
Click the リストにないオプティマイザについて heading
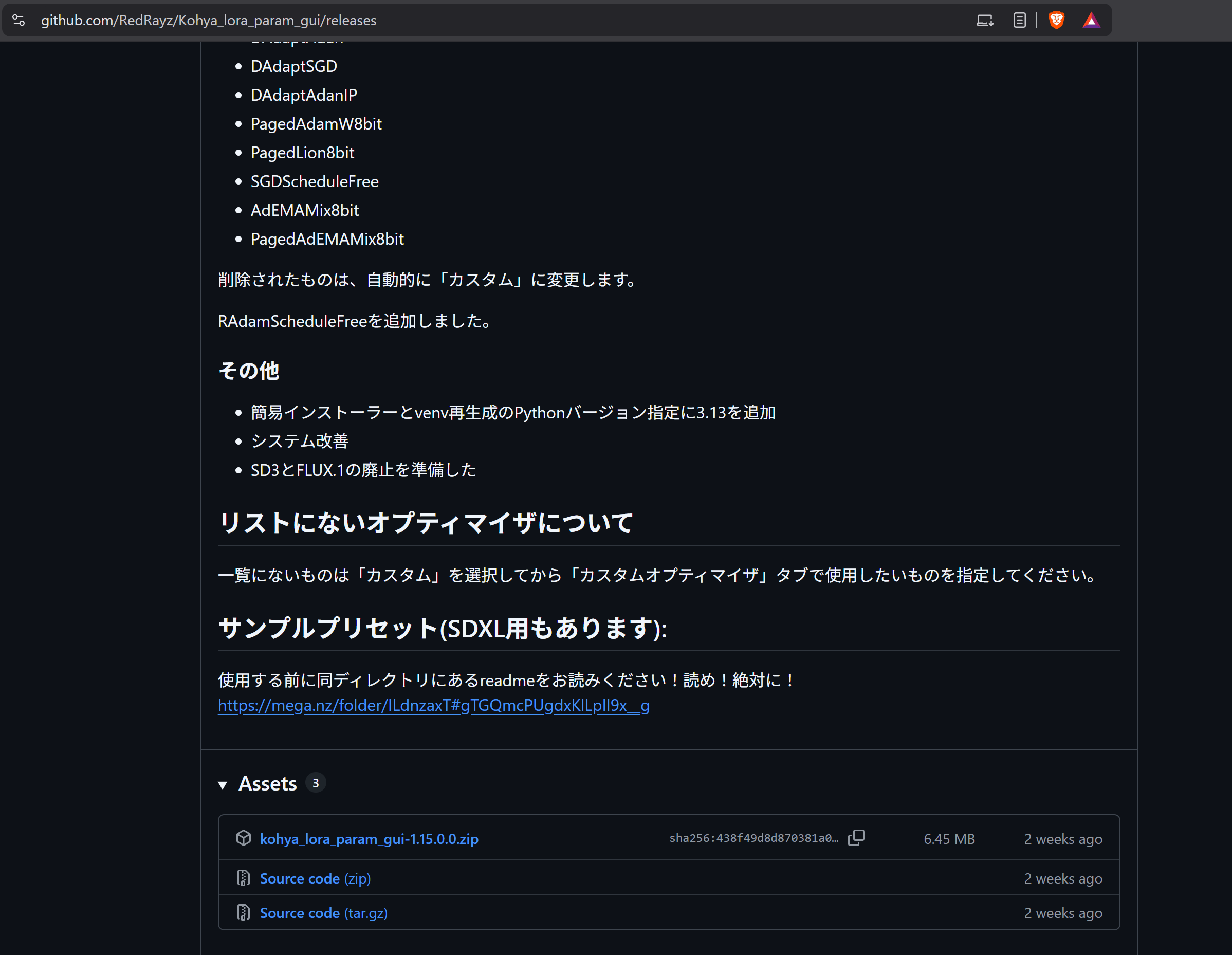tap(426, 522)
